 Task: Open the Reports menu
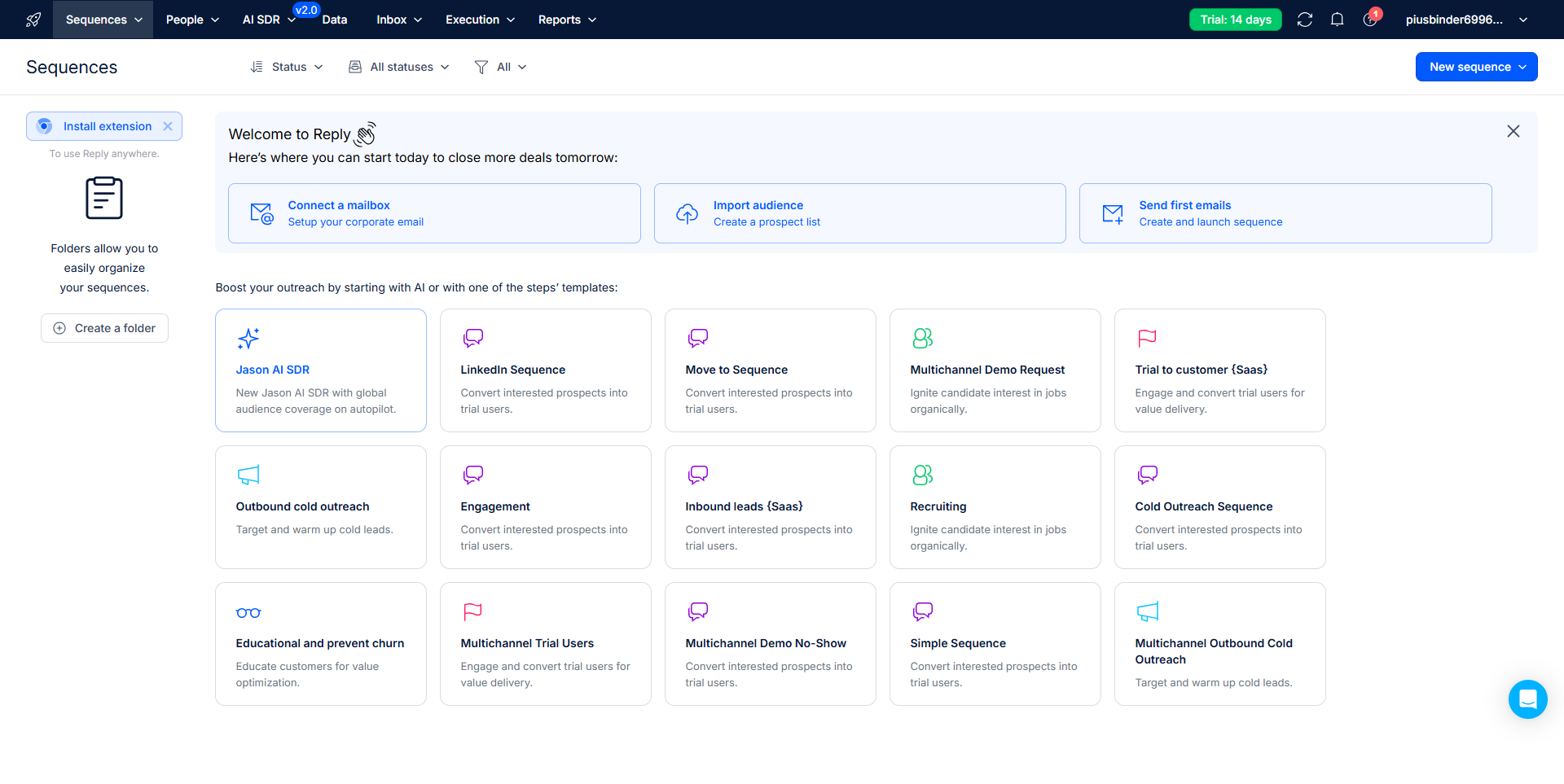click(x=567, y=20)
